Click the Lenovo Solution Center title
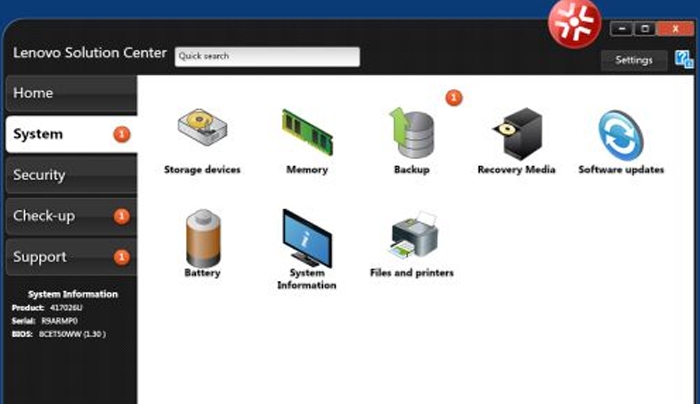Image resolution: width=700 pixels, height=404 pixels. (90, 53)
